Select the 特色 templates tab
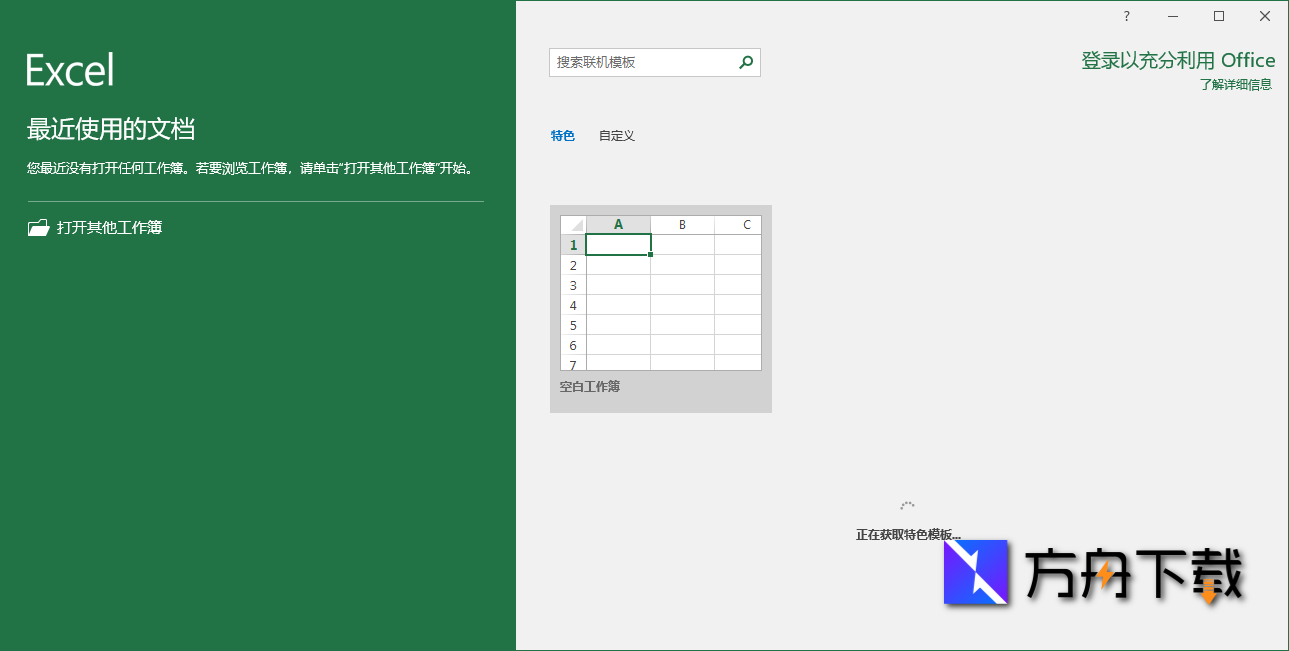 tap(562, 135)
